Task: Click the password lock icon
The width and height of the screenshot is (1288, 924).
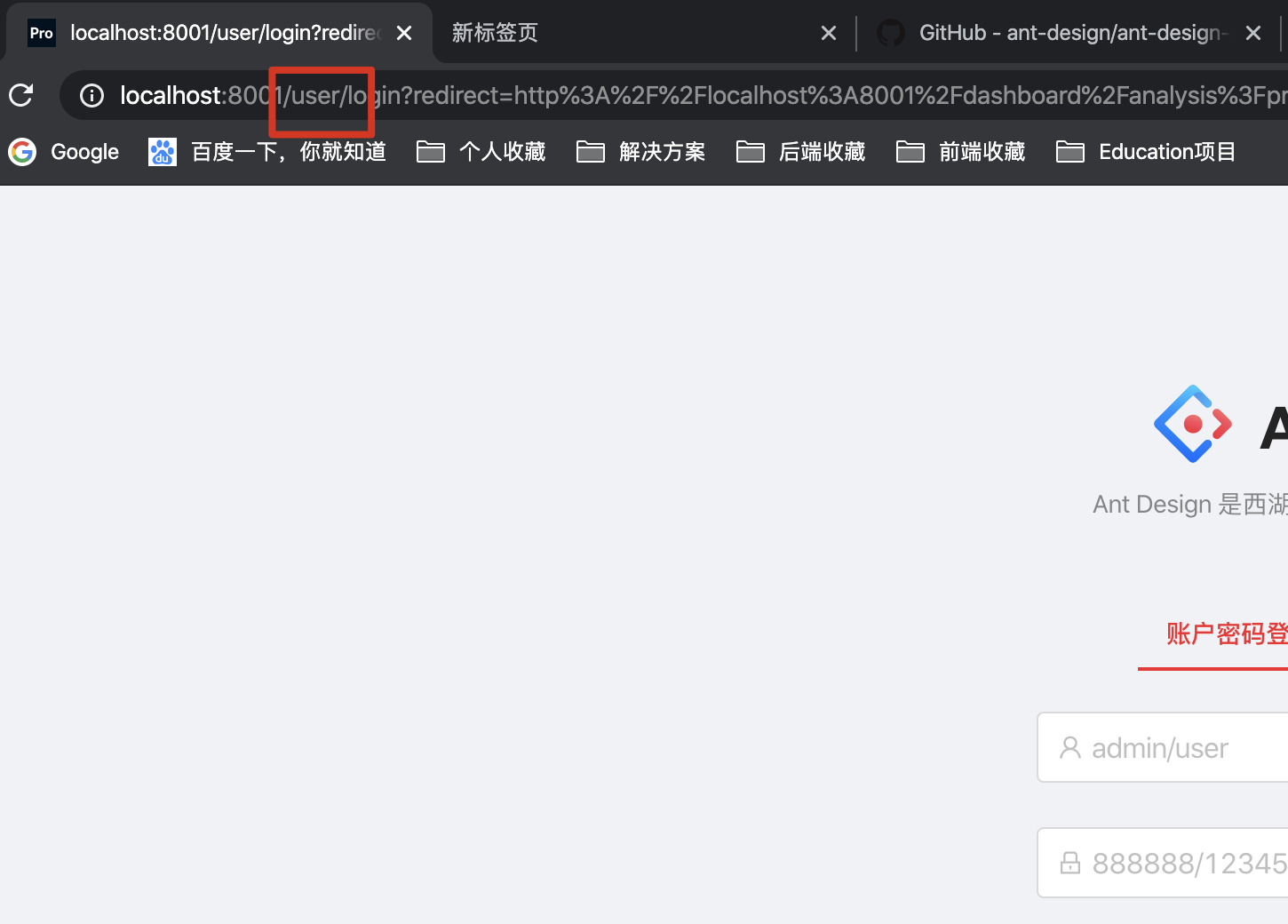Action: point(1070,862)
